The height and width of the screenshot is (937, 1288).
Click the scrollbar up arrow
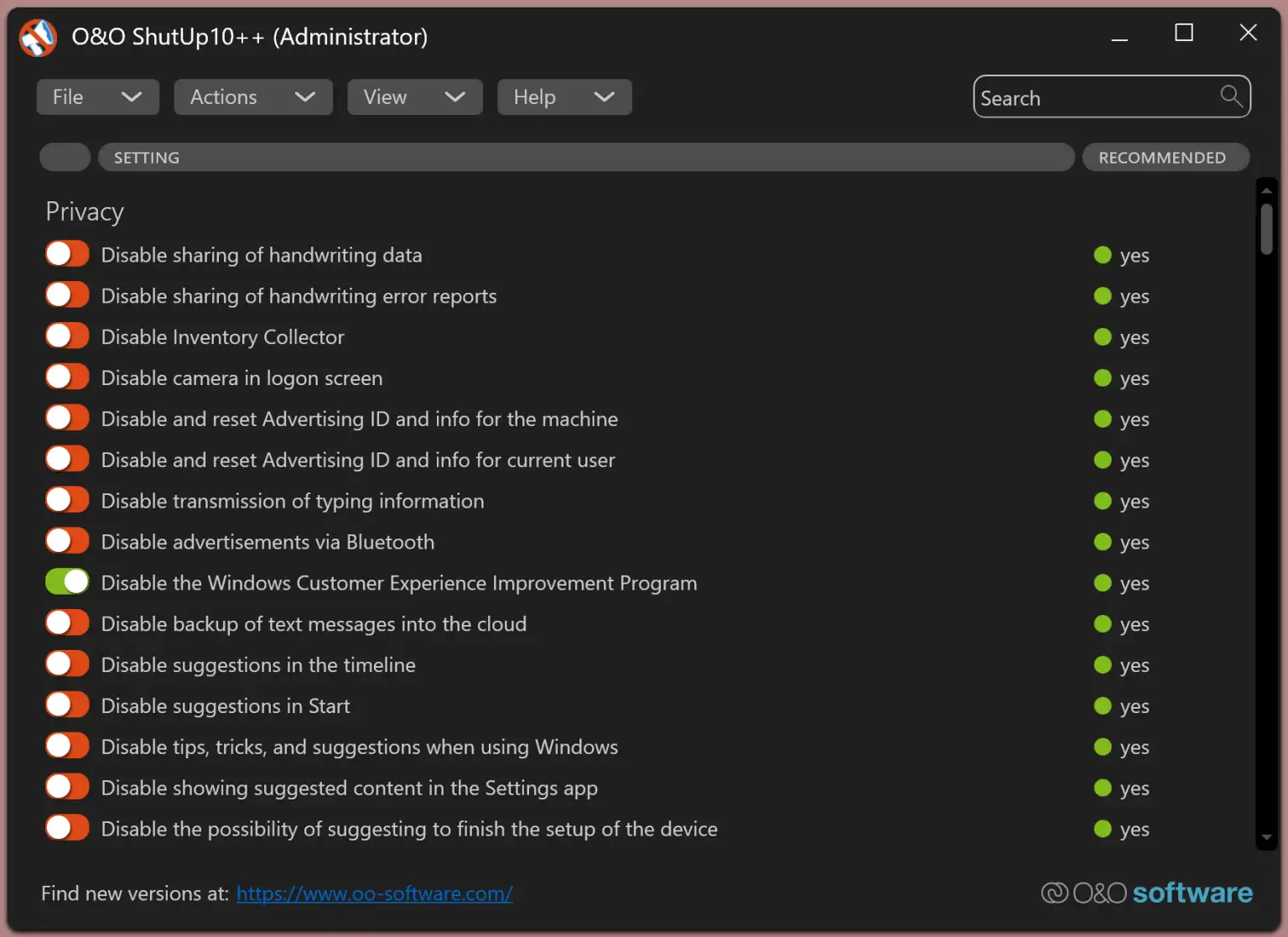coord(1267,190)
